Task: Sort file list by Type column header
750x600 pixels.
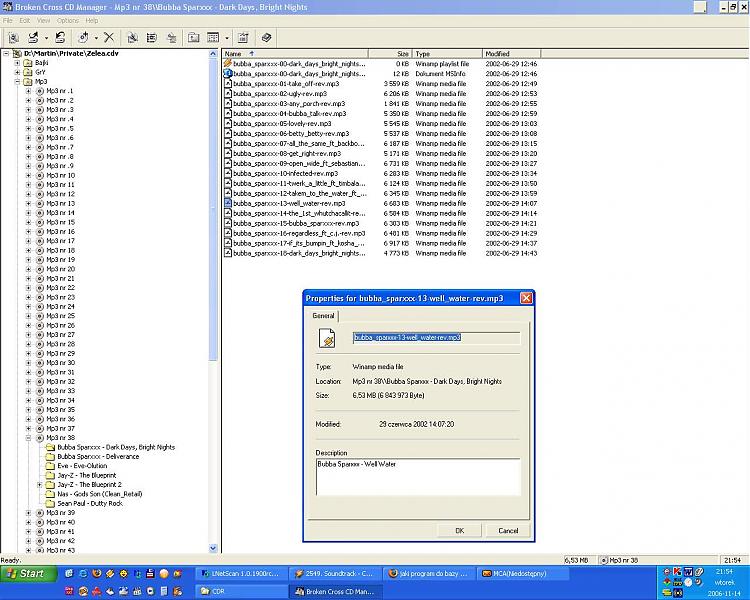Action: click(x=447, y=54)
